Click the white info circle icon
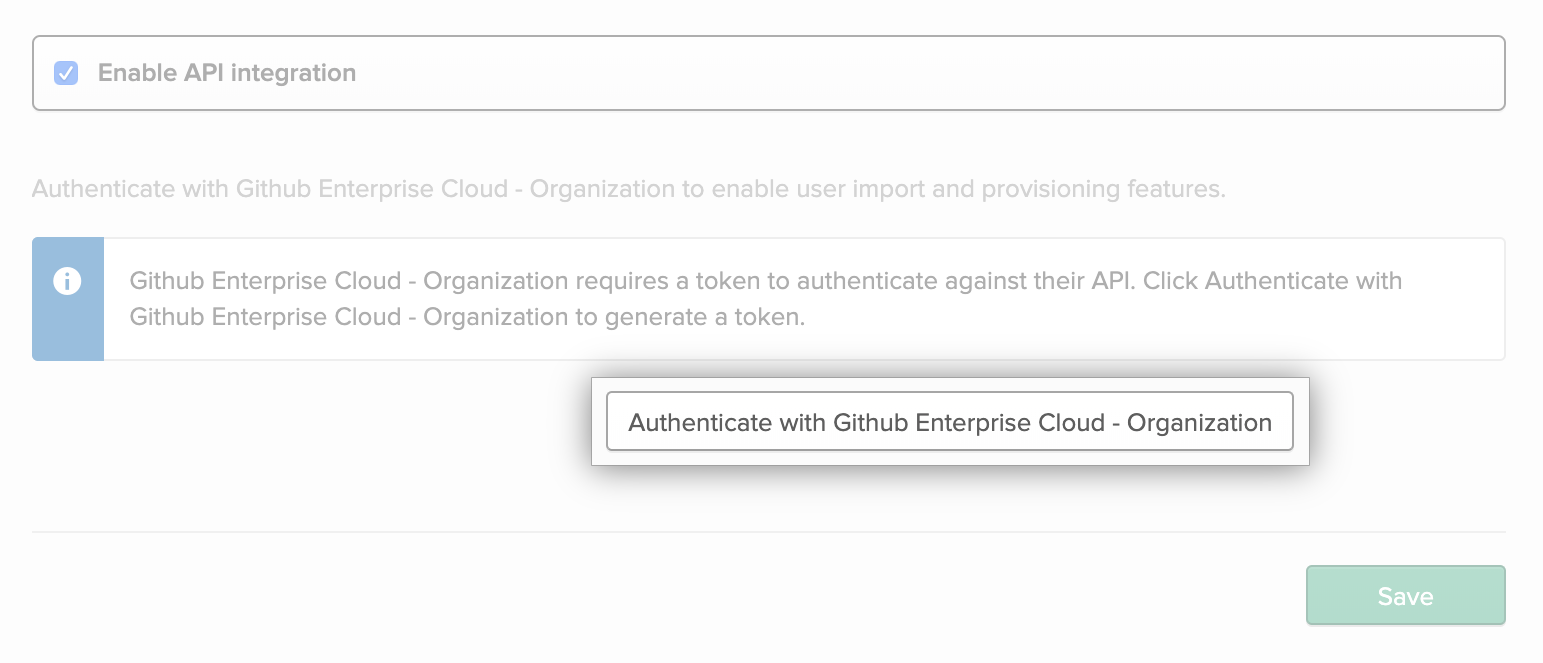Viewport: 1543px width, 663px height. [x=67, y=281]
